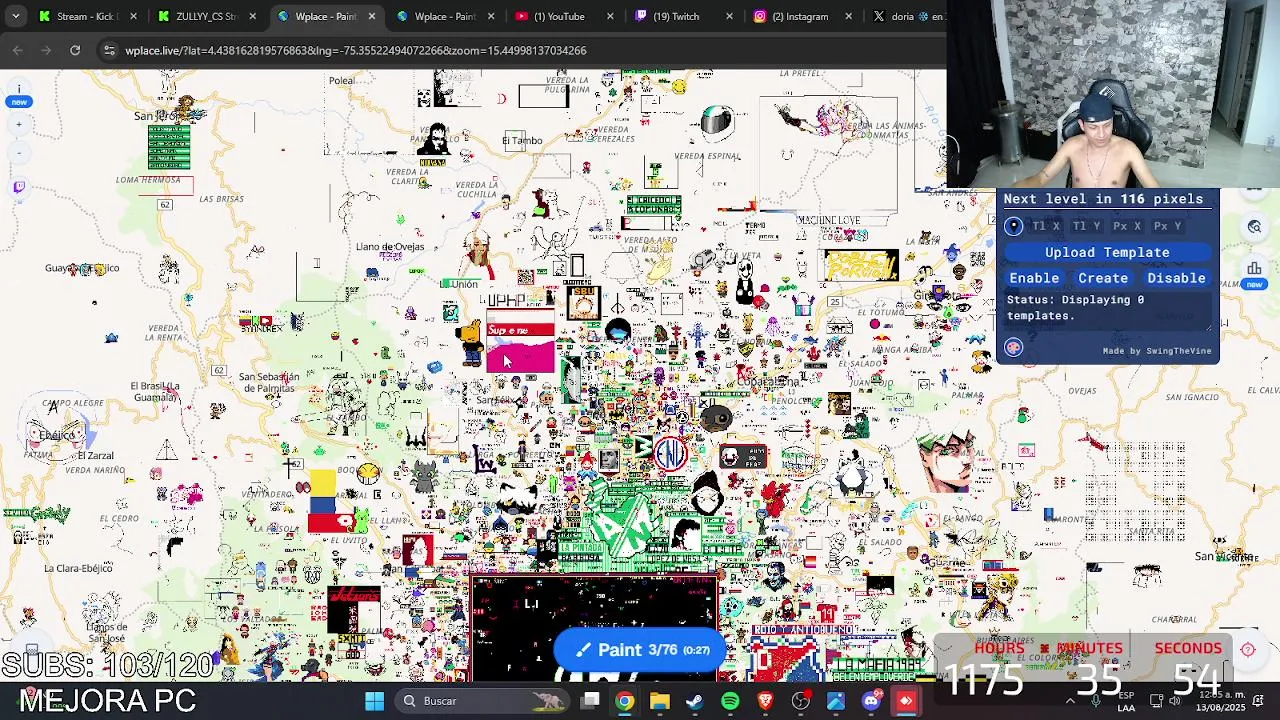The image size is (1280, 720).
Task: Click the Tl X coordinate field
Action: point(1046,226)
